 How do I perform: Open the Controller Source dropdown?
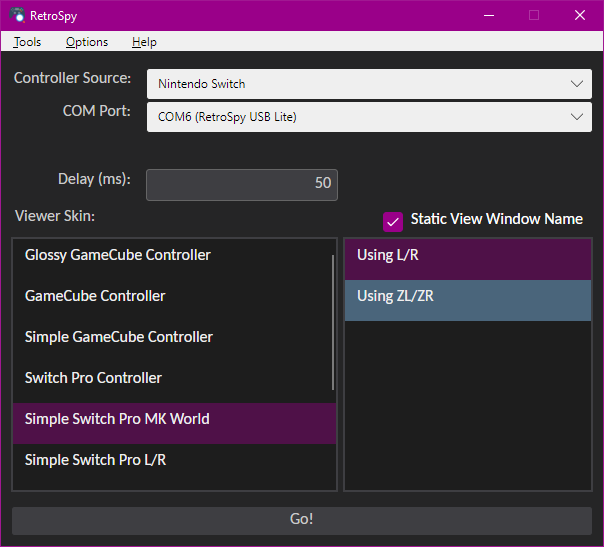tap(369, 84)
